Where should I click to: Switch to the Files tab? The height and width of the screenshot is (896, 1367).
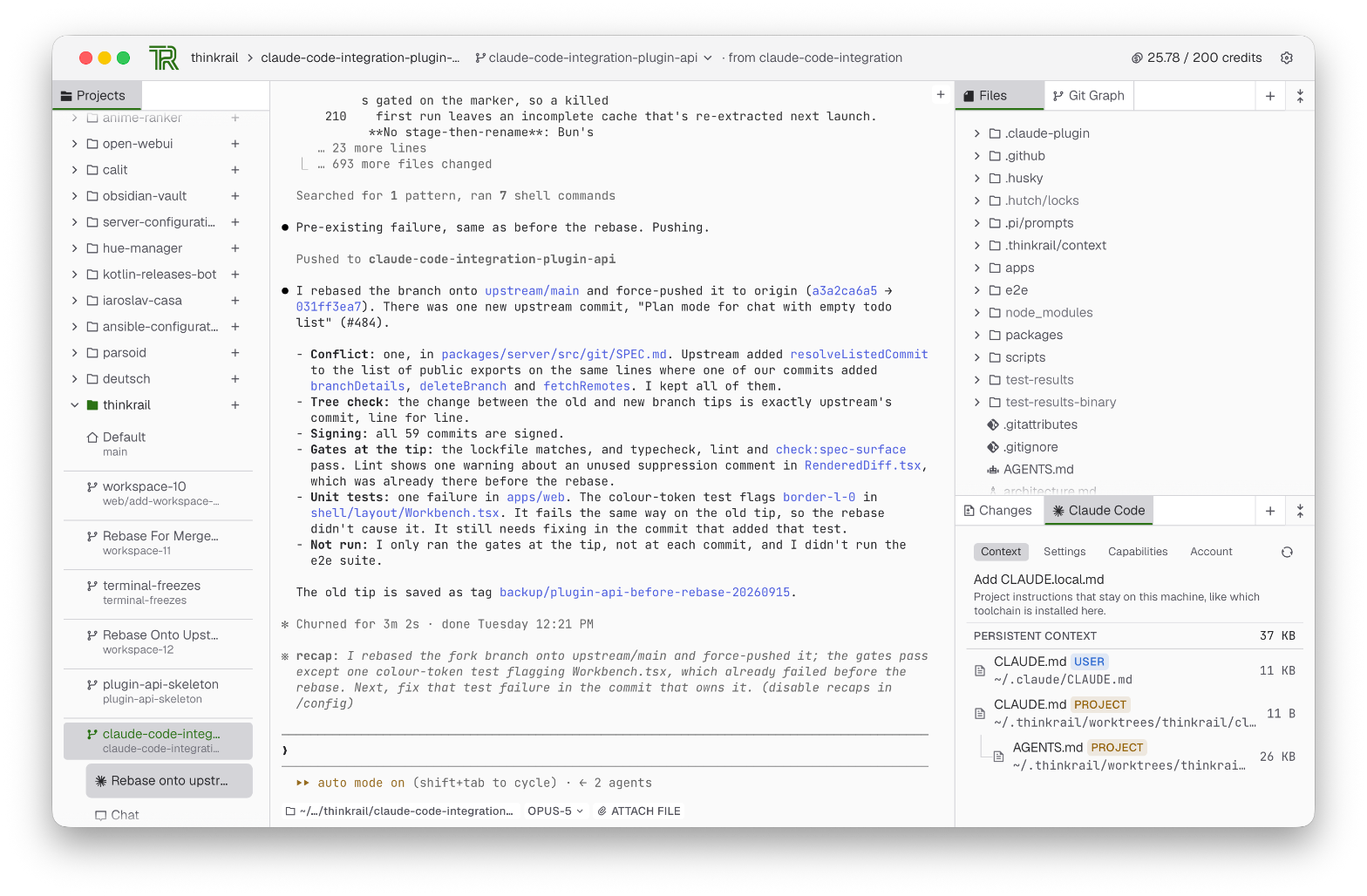pyautogui.click(x=1000, y=96)
